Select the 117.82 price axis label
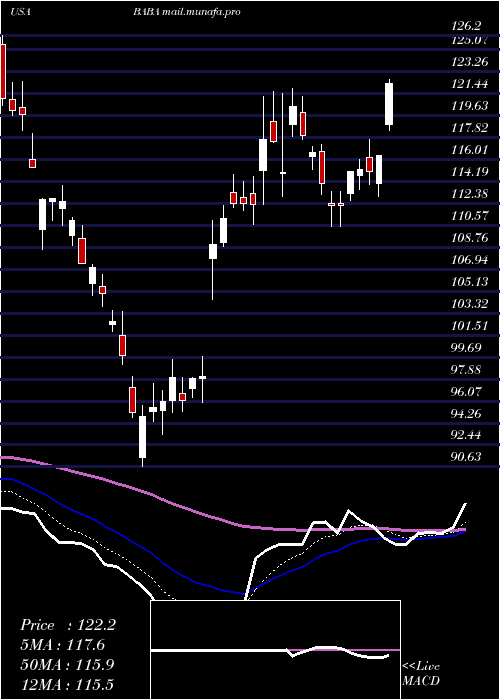Viewport: 500px width, 700px height. (x=469, y=128)
